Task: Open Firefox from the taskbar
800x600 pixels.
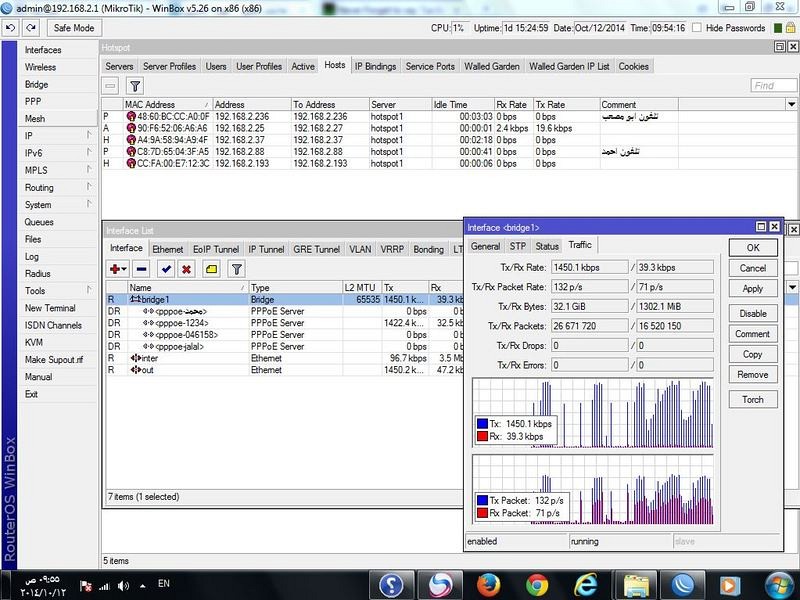Action: (x=488, y=585)
